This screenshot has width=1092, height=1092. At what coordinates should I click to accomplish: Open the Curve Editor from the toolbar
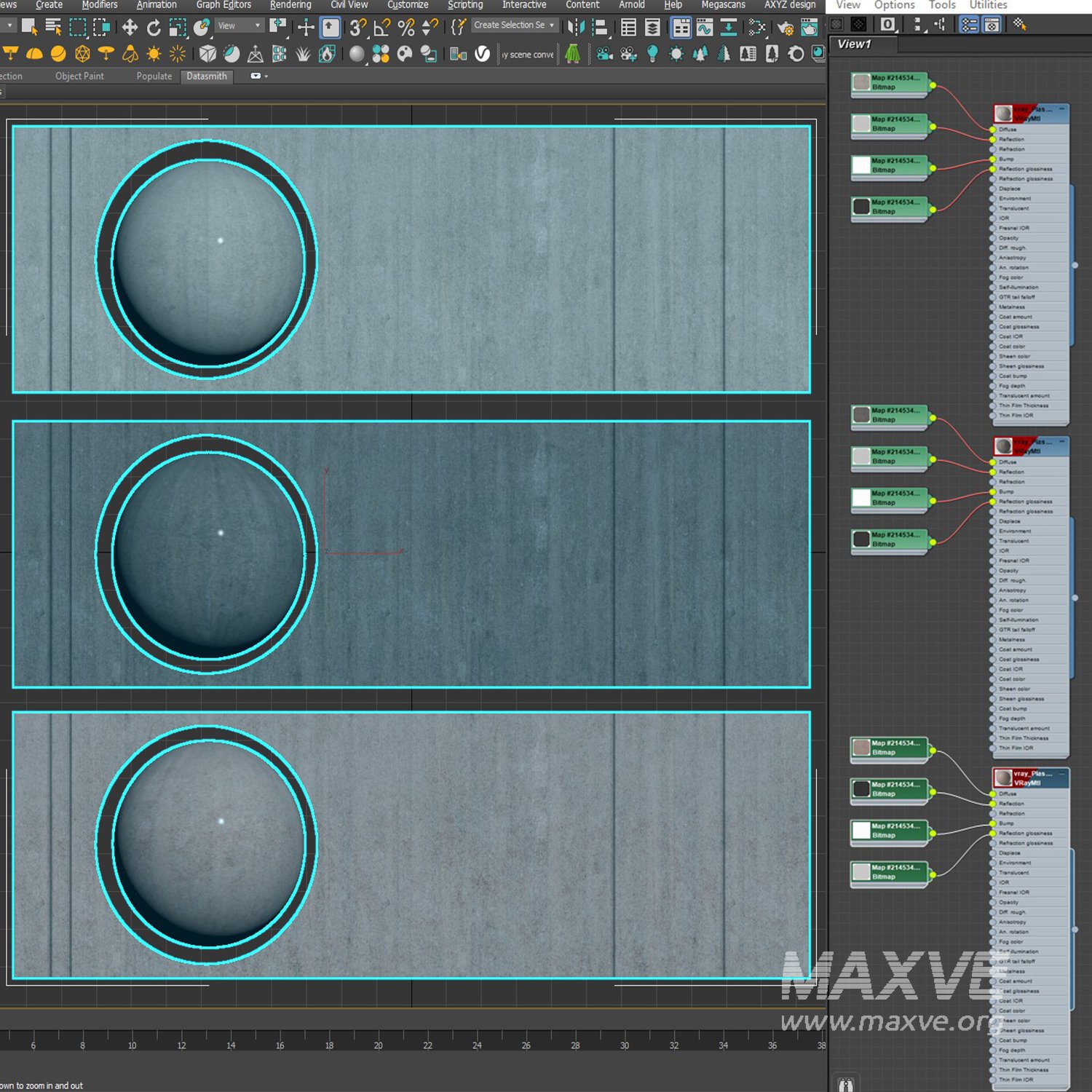[704, 28]
